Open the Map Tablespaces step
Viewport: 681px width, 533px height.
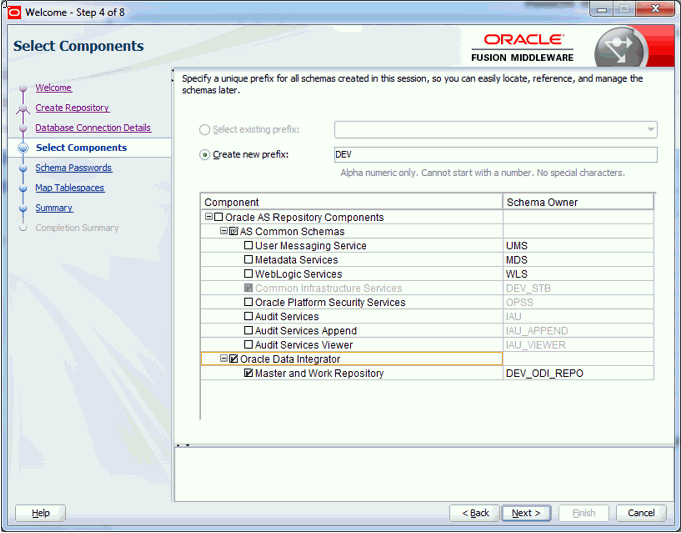(x=70, y=188)
